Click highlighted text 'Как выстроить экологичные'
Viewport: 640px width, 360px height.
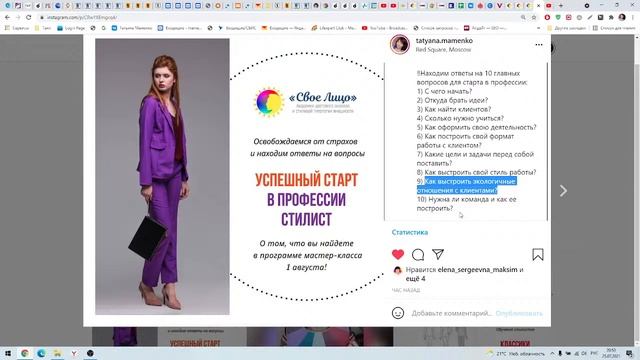pos(470,181)
